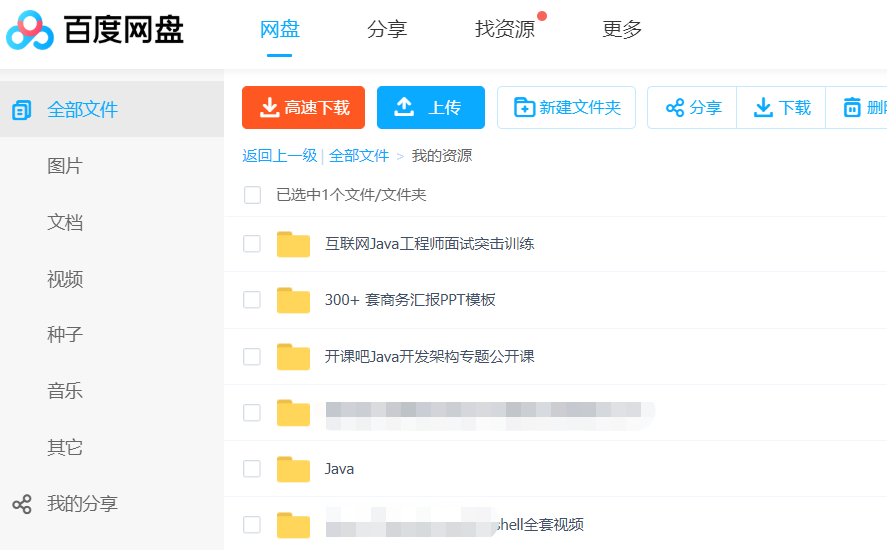Click the 下载 toolbar button
This screenshot has height=550, width=887.
pos(781,108)
